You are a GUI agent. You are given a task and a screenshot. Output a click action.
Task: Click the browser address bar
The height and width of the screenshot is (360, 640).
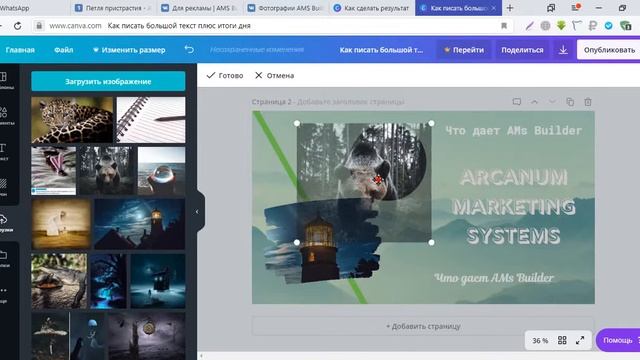[x=269, y=26]
